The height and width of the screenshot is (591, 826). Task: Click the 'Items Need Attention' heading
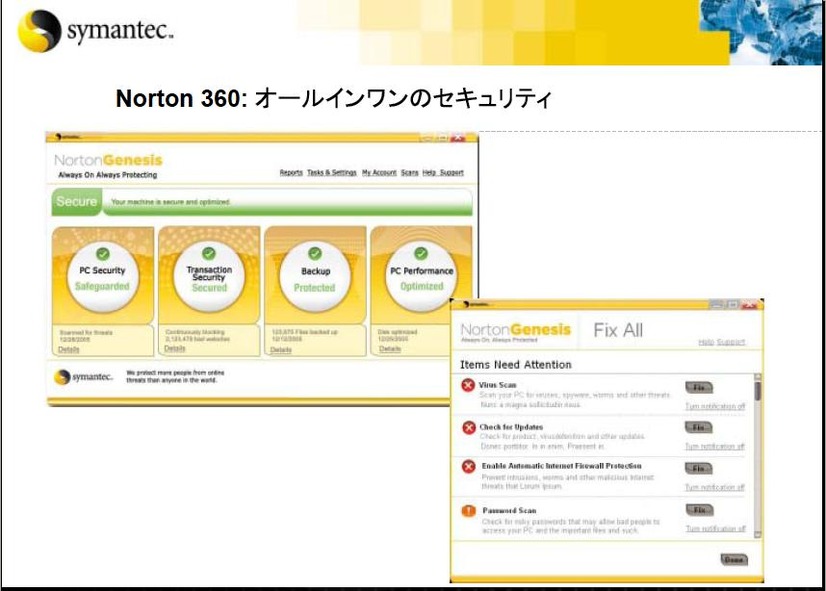(x=515, y=365)
